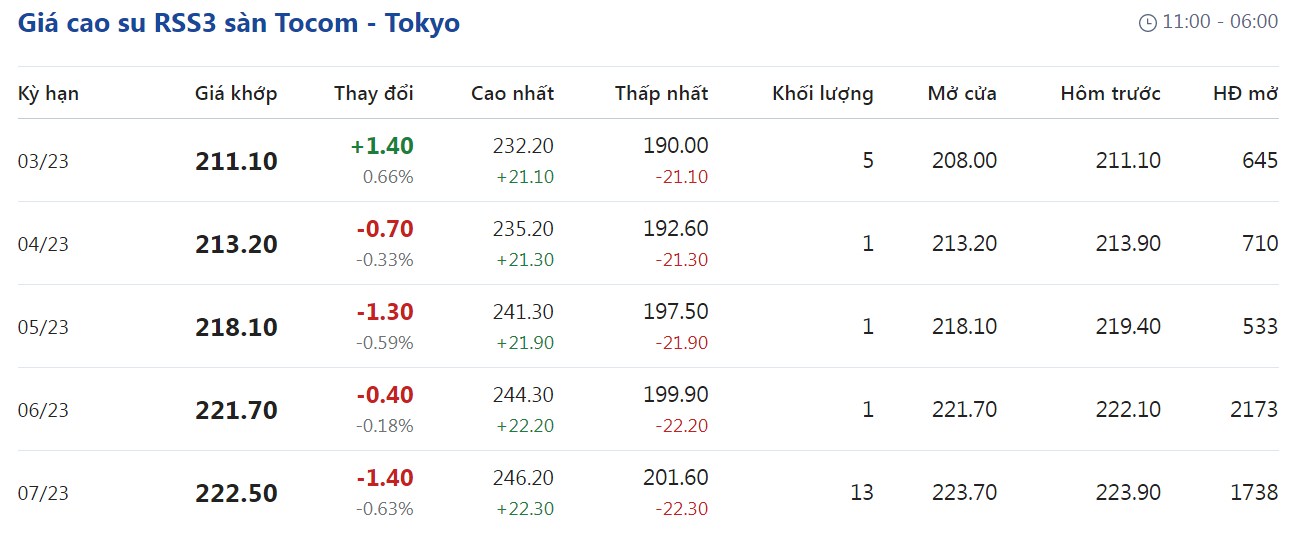Click the Kỳ hạn column header
The image size is (1294, 533).
pyautogui.click(x=48, y=94)
